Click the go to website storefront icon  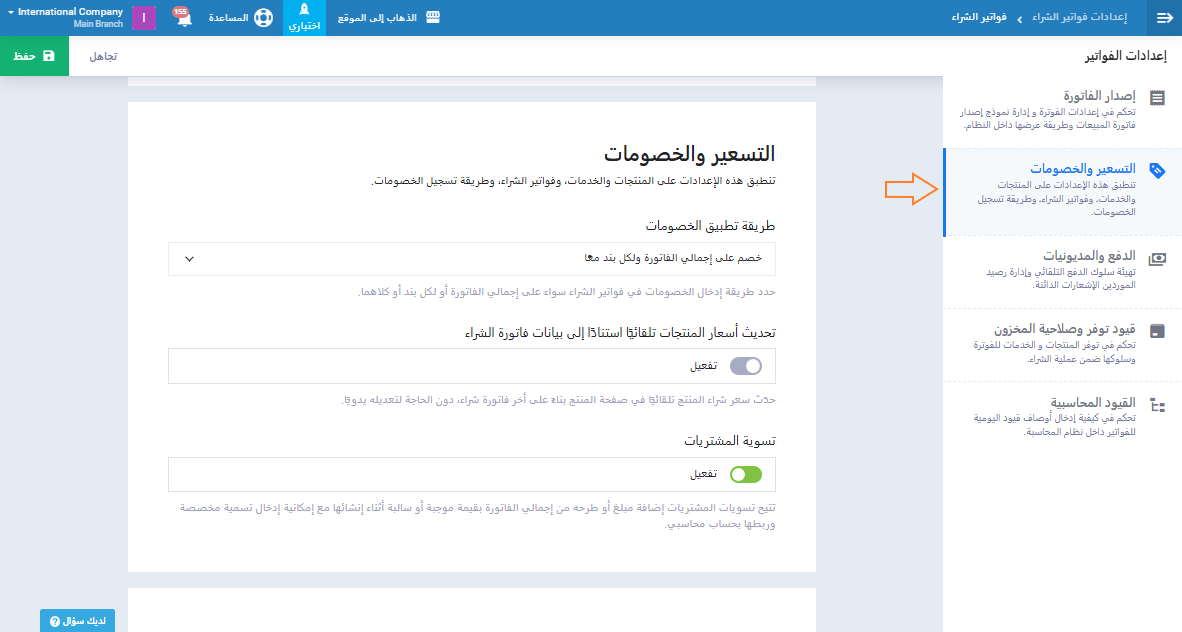[x=433, y=18]
